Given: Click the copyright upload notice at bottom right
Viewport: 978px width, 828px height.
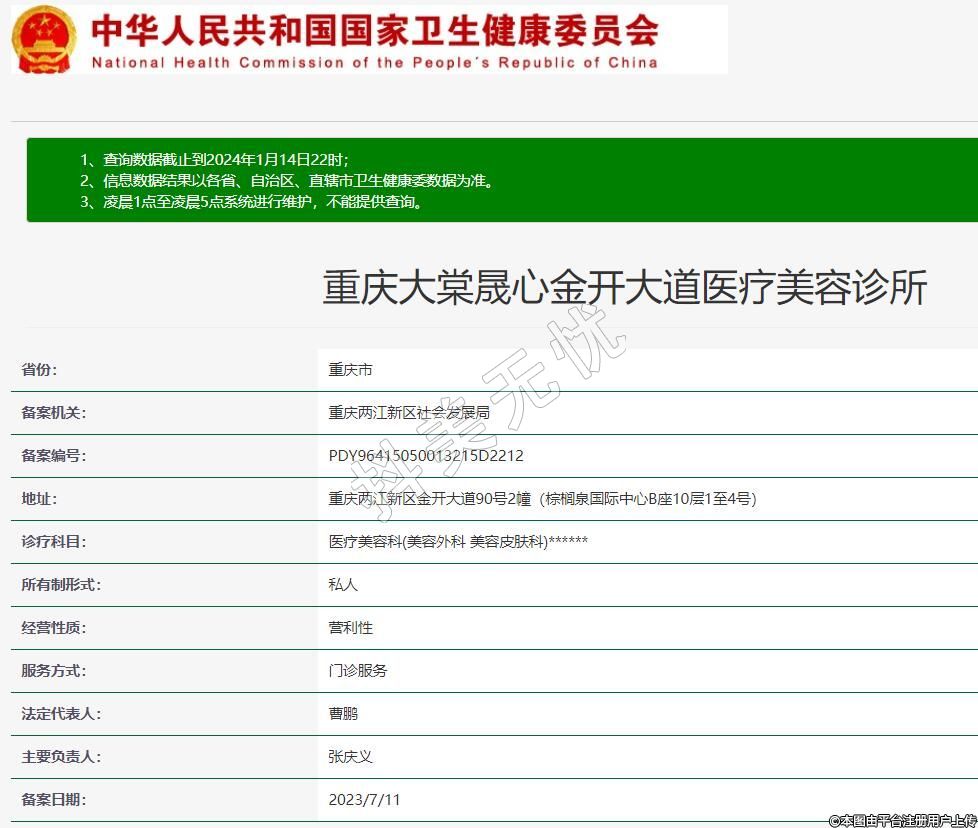Looking at the screenshot, I should coord(902,820).
